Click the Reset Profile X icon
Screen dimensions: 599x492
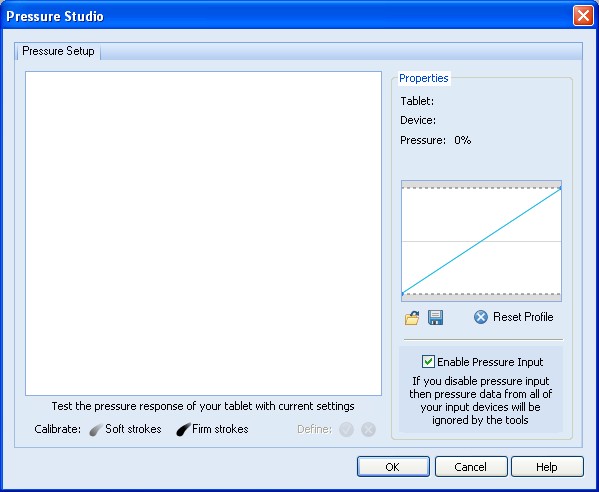pos(481,317)
